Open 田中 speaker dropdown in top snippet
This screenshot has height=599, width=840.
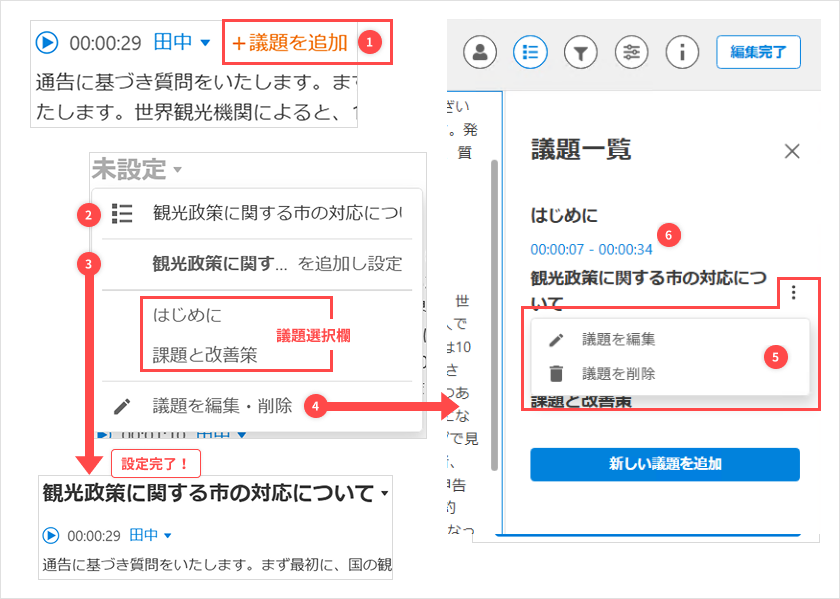click(182, 43)
